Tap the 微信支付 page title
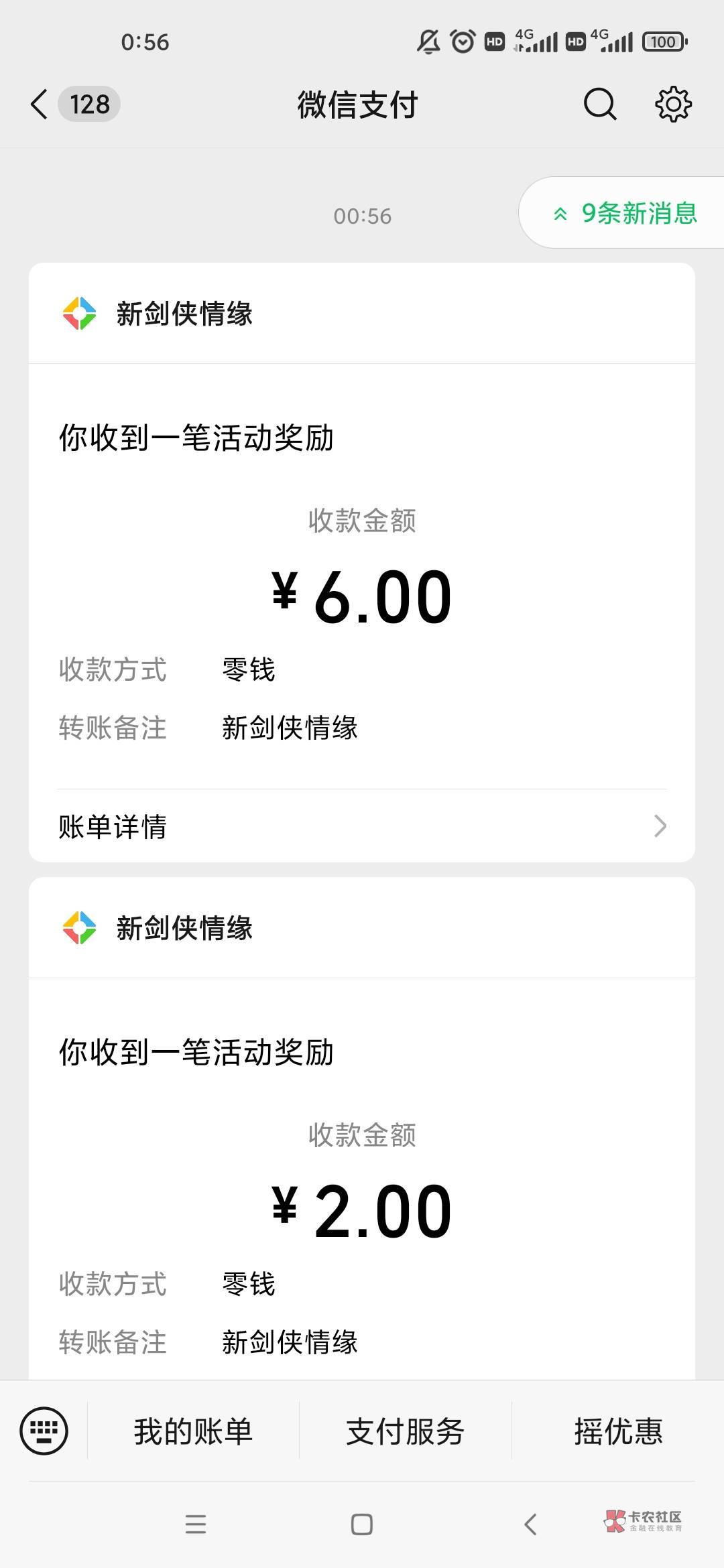724x1568 pixels. pos(358,105)
